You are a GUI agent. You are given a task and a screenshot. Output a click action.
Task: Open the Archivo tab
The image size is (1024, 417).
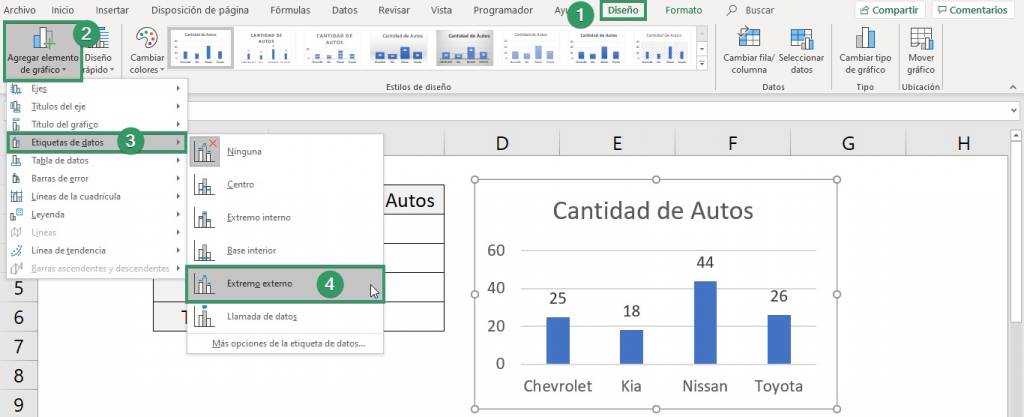tap(20, 10)
